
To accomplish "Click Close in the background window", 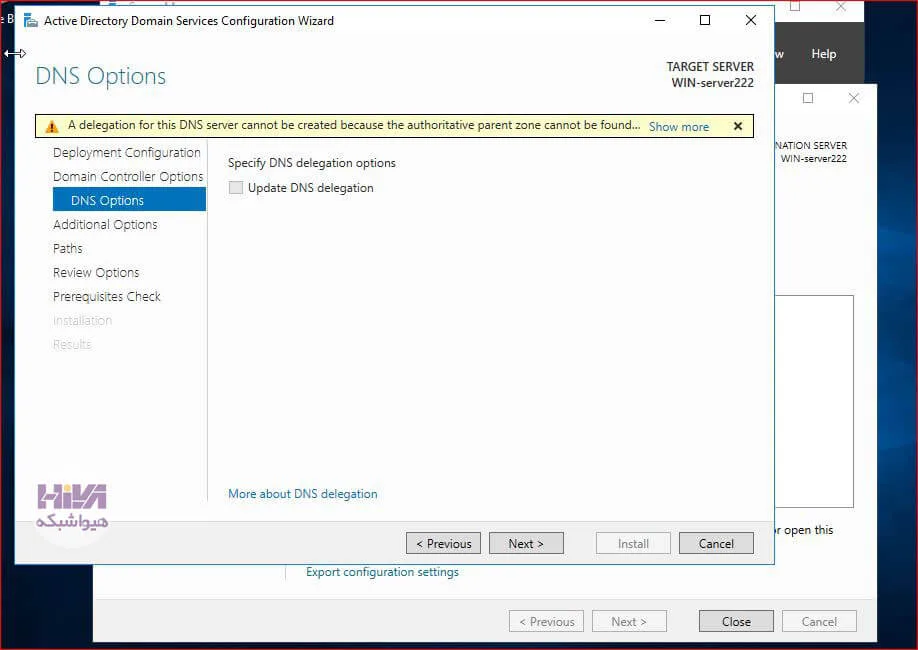I will click(736, 621).
